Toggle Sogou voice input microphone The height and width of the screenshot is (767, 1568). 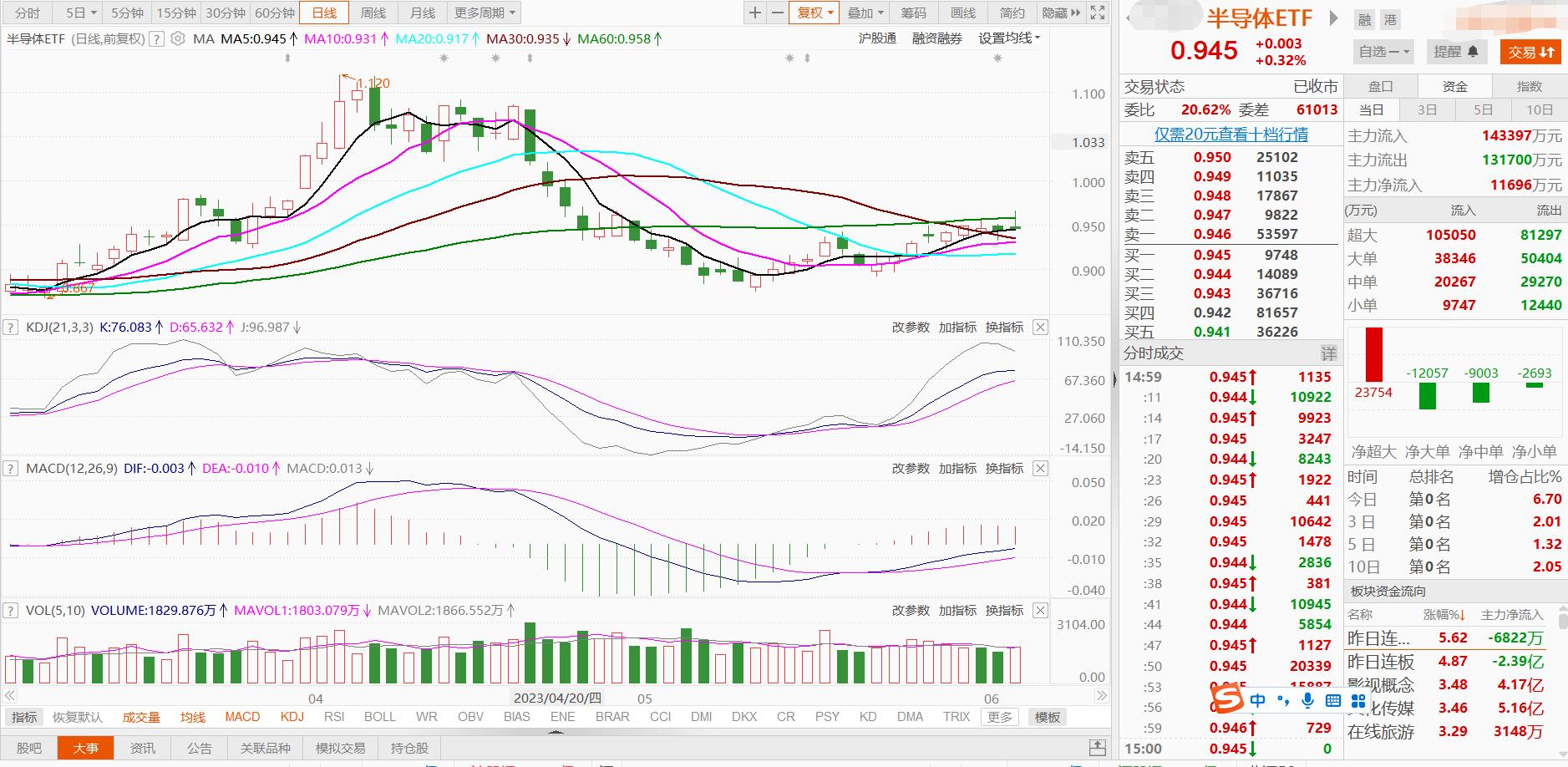[1308, 701]
